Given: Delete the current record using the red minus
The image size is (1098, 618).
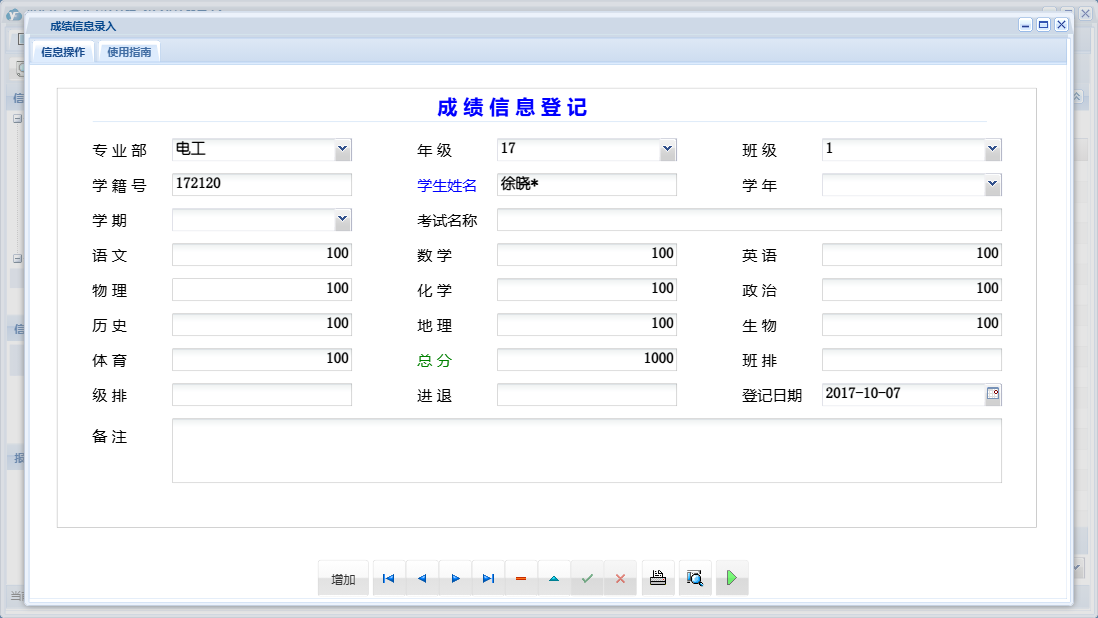Looking at the screenshot, I should [x=520, y=578].
